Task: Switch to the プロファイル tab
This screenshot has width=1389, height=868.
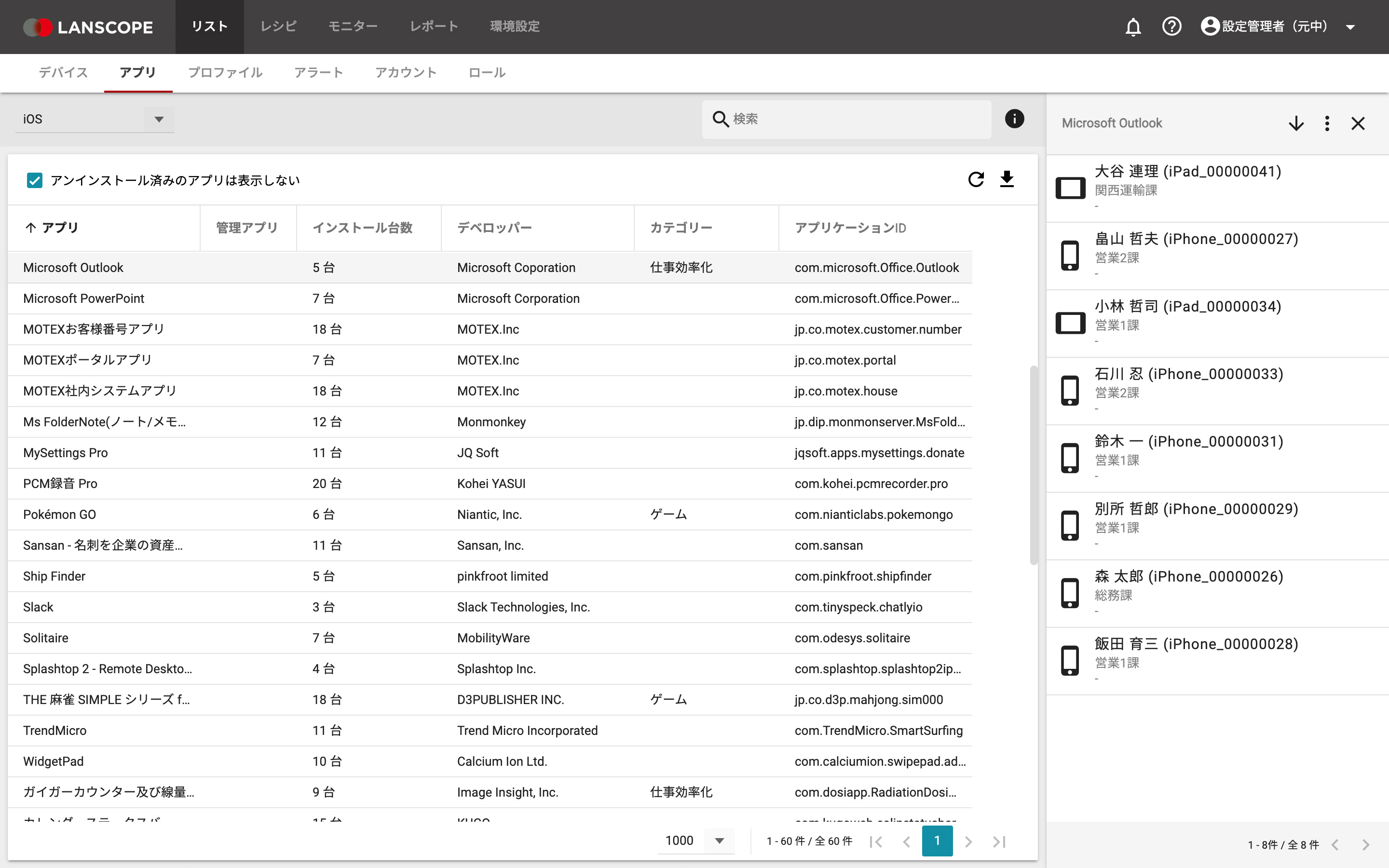Action: pos(226,72)
